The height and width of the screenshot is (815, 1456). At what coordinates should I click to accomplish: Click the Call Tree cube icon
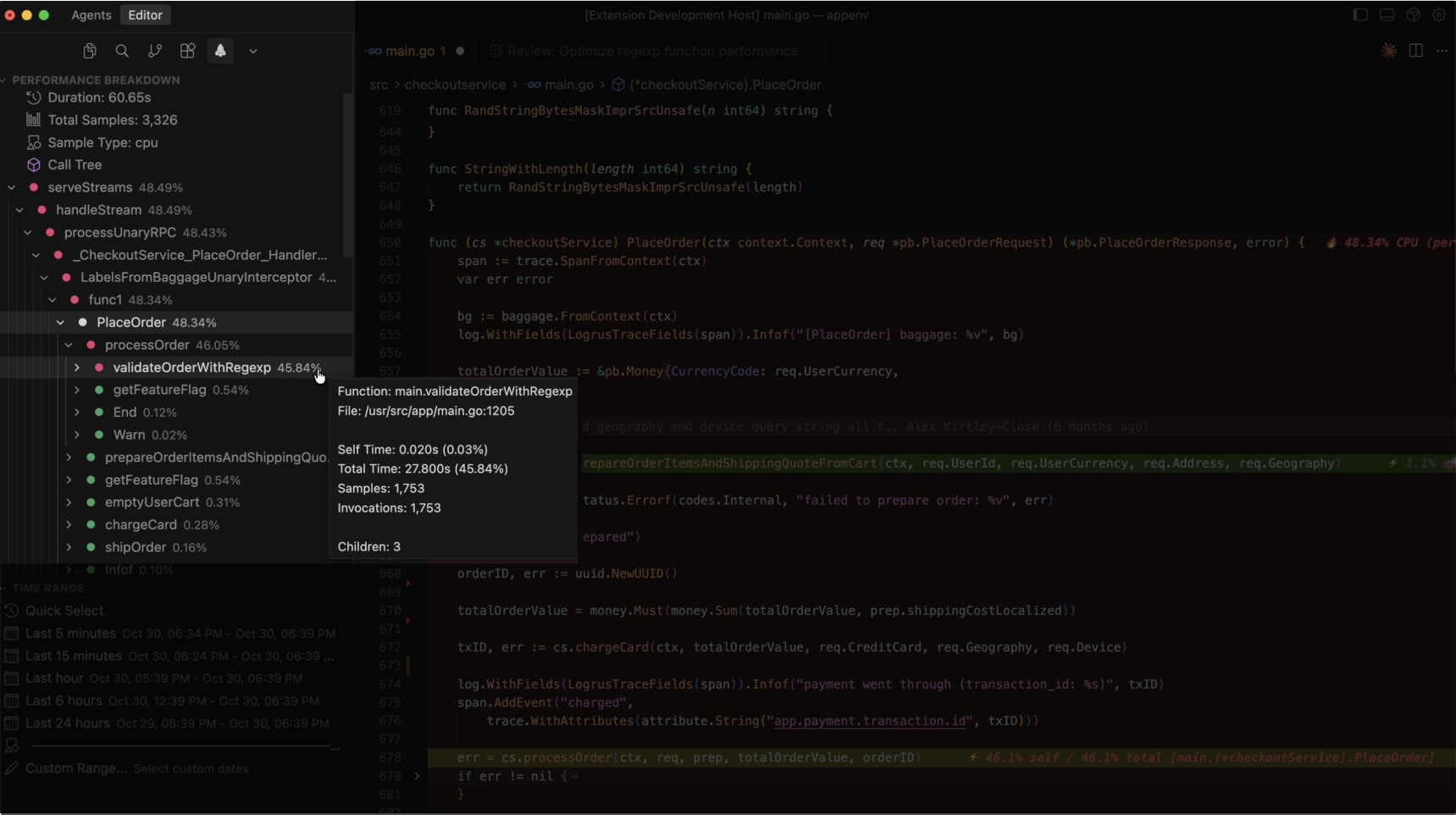click(x=34, y=164)
